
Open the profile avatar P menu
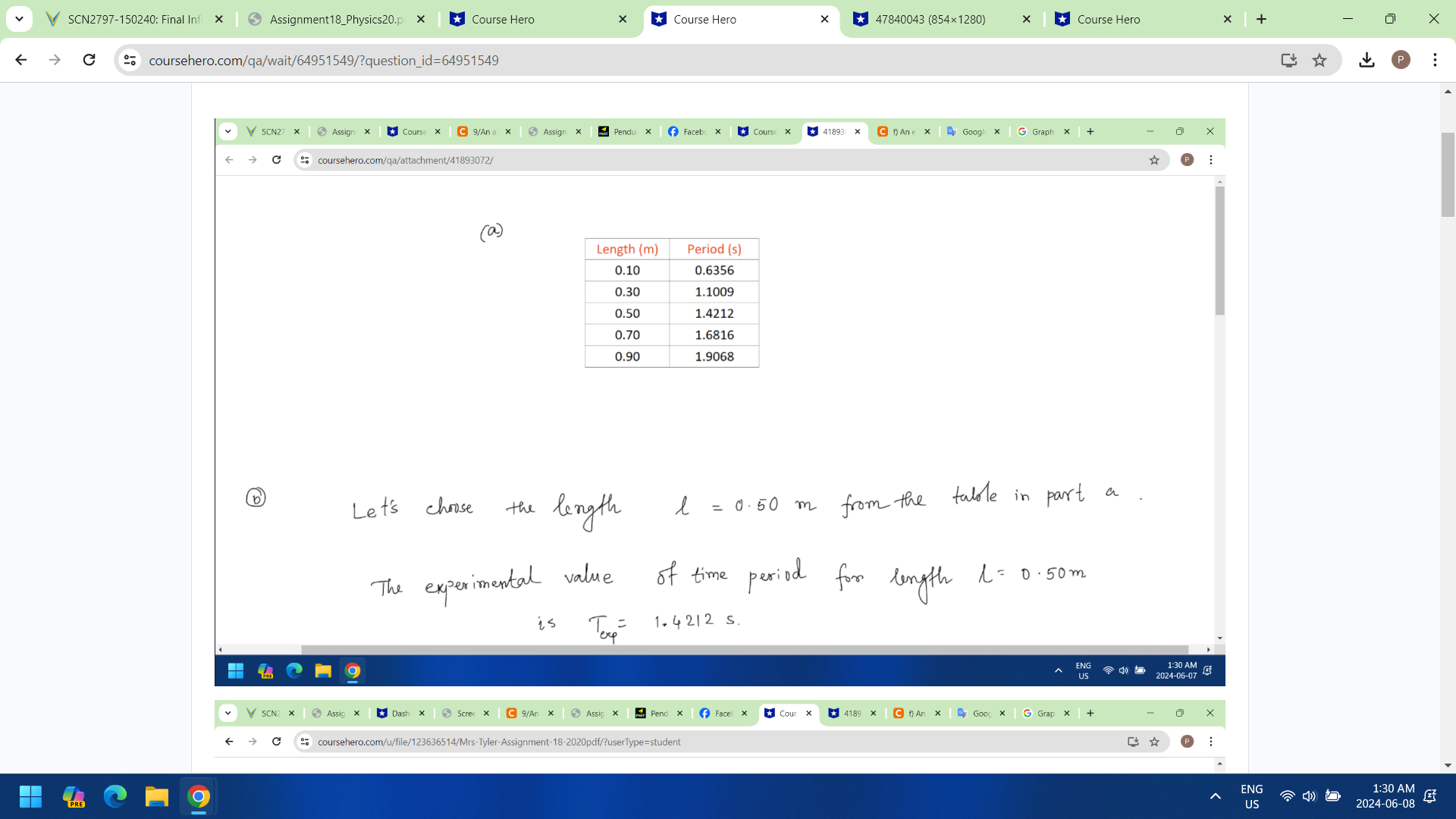pyautogui.click(x=1401, y=60)
